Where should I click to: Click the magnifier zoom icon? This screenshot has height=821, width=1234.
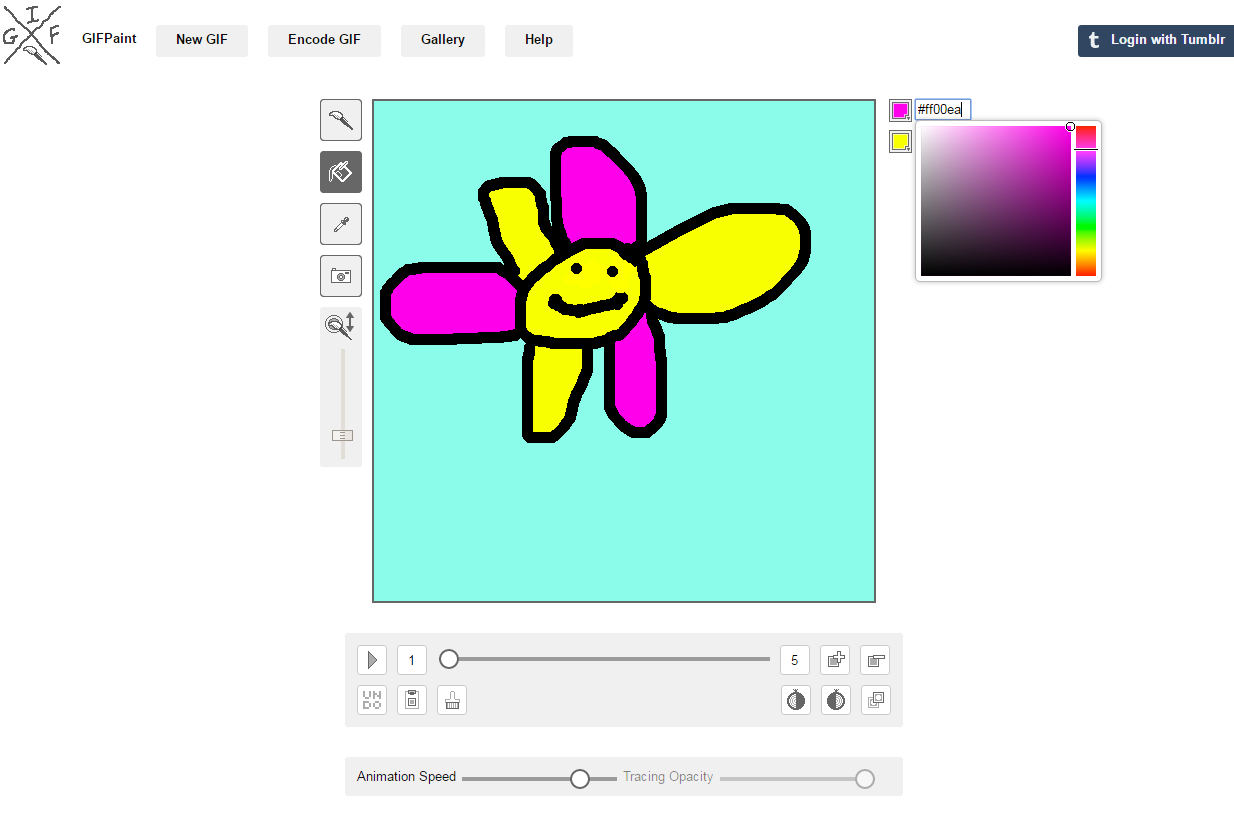pos(340,326)
